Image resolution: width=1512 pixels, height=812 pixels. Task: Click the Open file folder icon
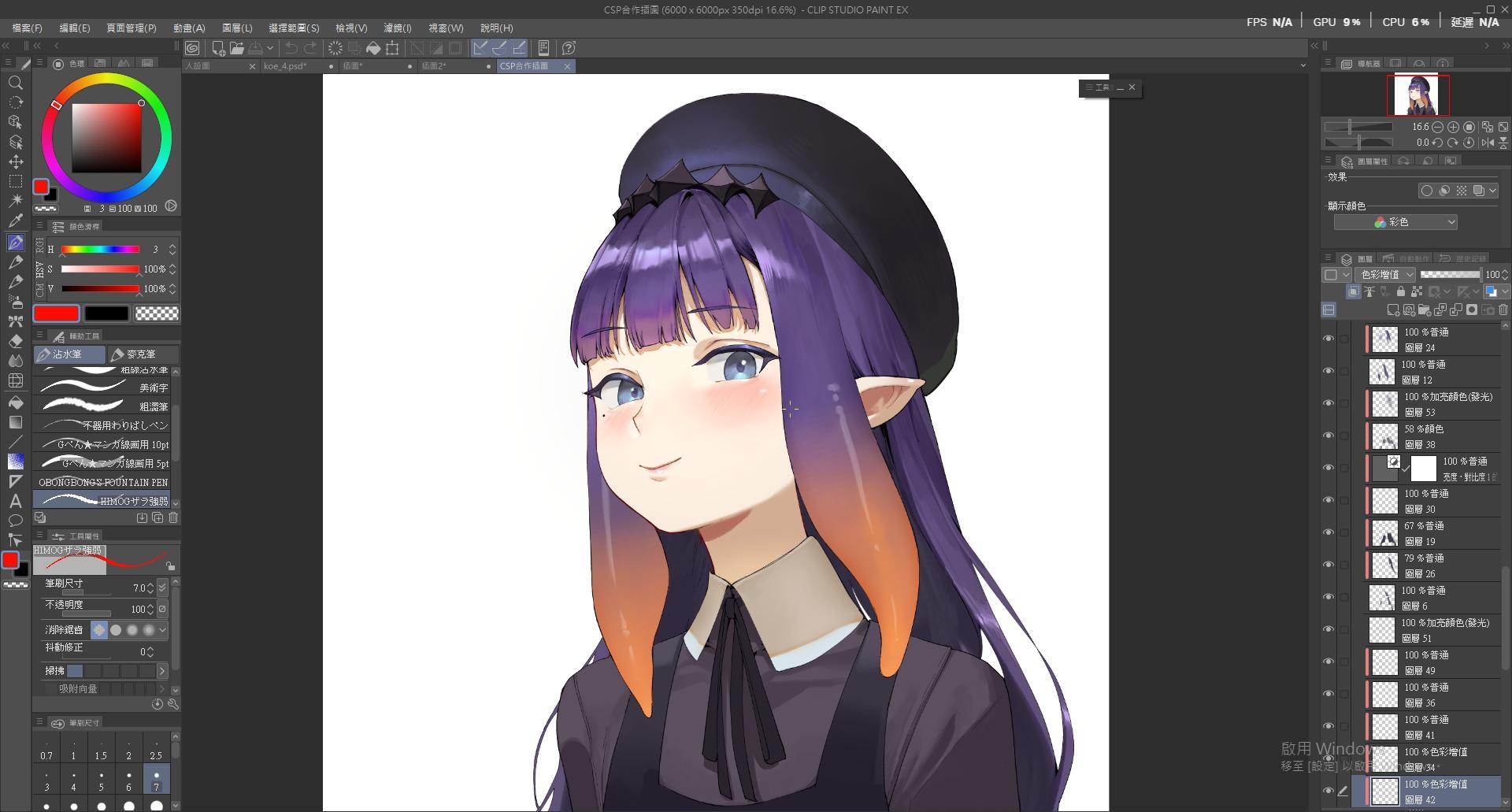(x=237, y=48)
